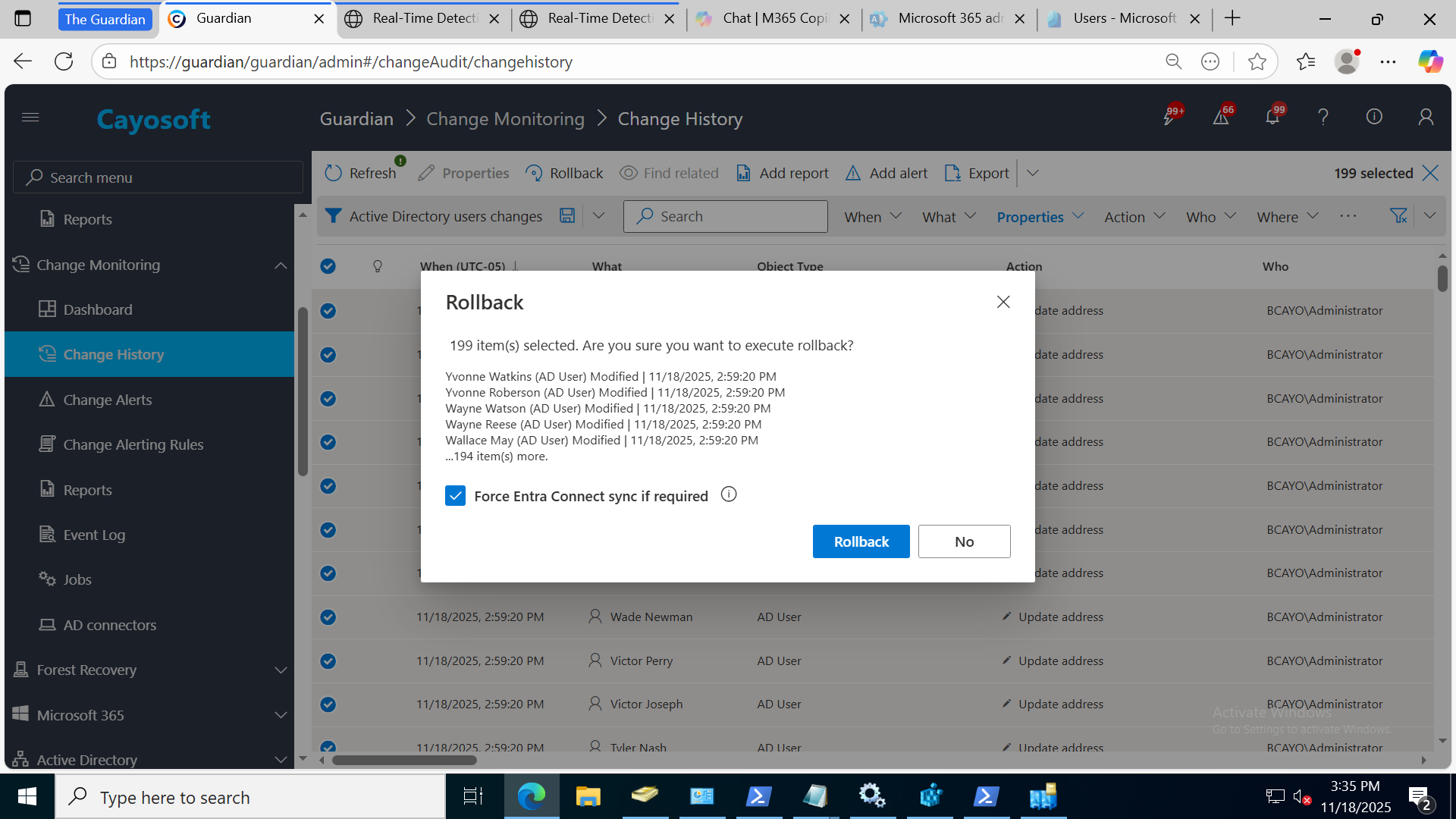1456x819 pixels.
Task: Click the clear filter funnel icon
Action: pos(1398,216)
